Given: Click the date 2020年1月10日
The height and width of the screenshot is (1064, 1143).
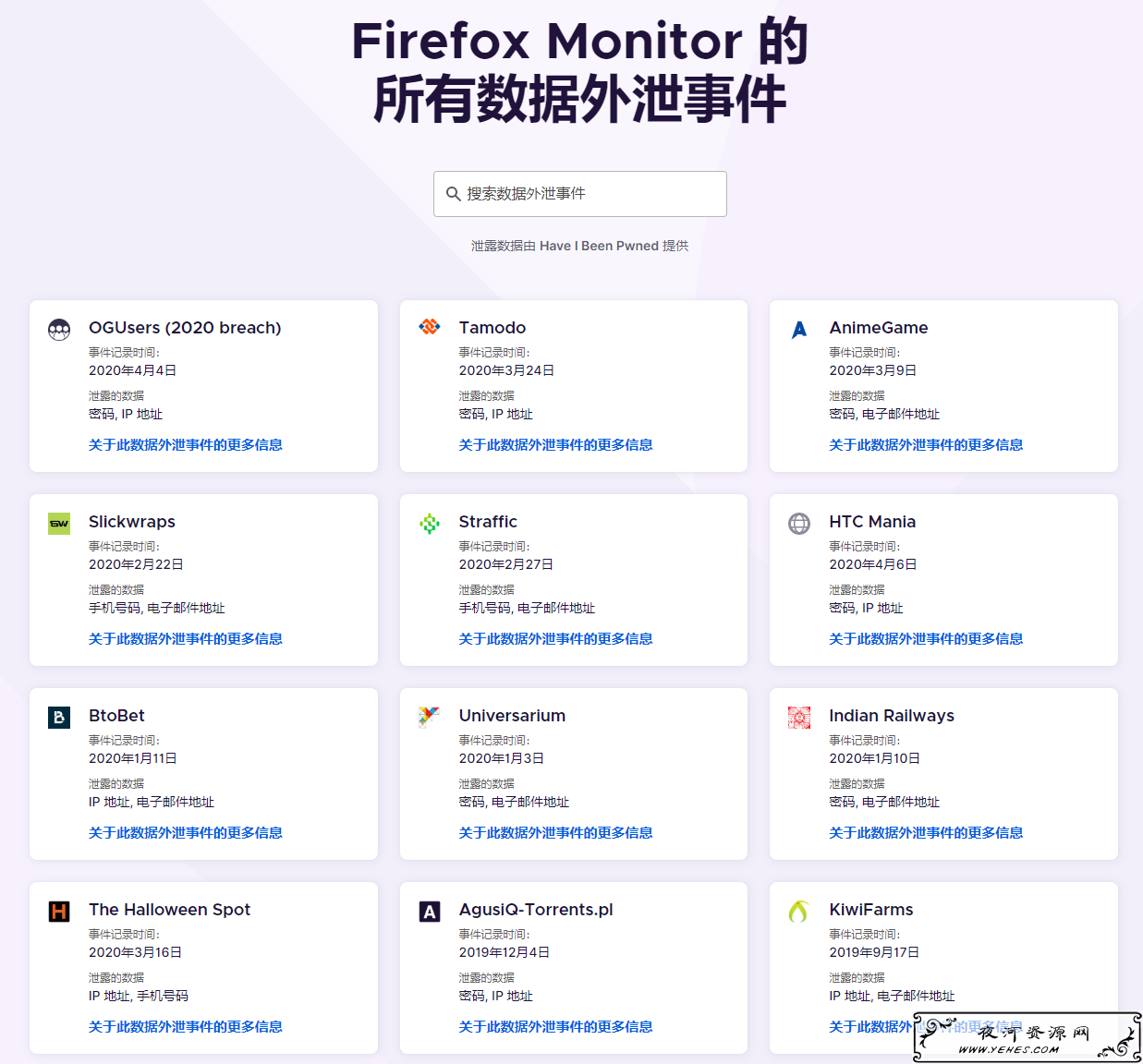Looking at the screenshot, I should (x=874, y=758).
